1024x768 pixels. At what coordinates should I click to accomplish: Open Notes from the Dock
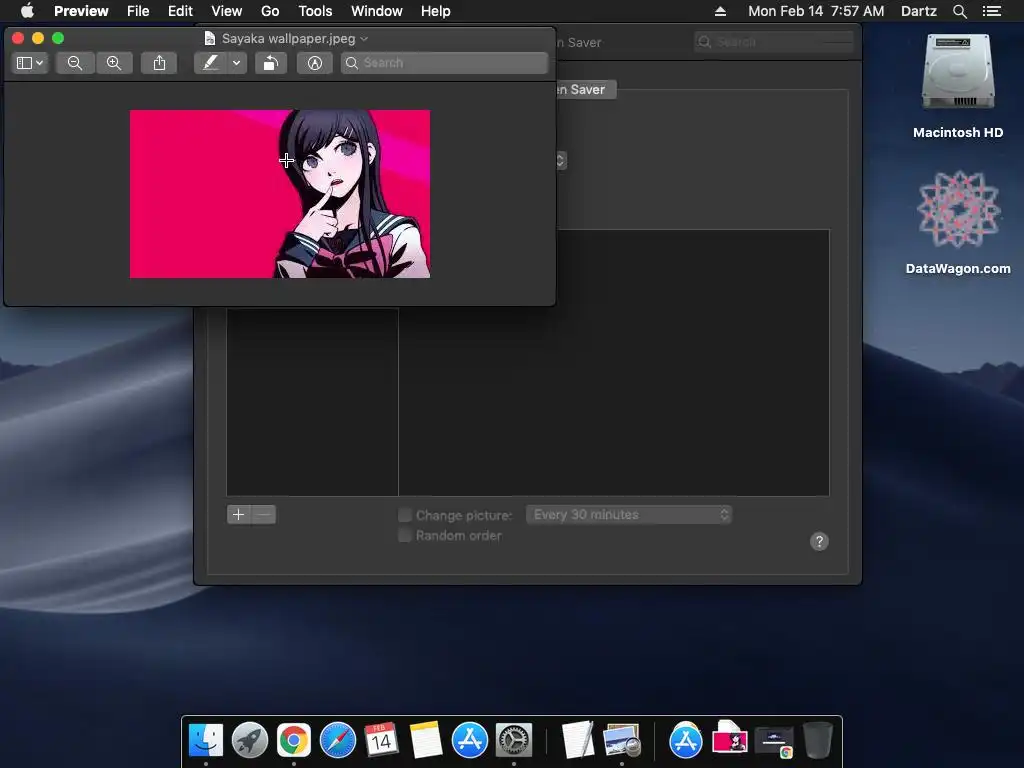[x=426, y=740]
